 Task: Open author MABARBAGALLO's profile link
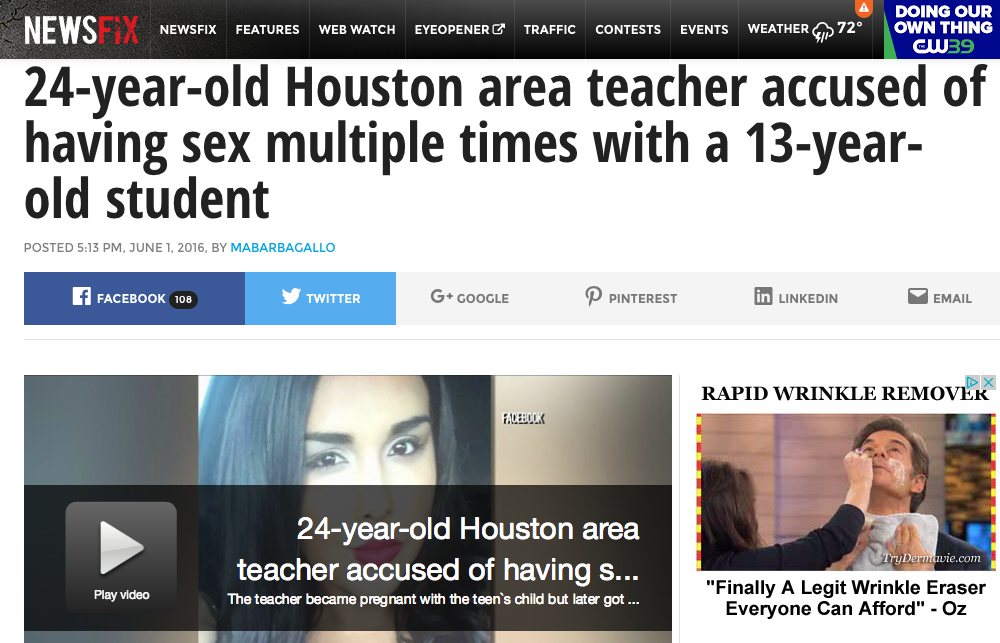pyautogui.click(x=283, y=248)
